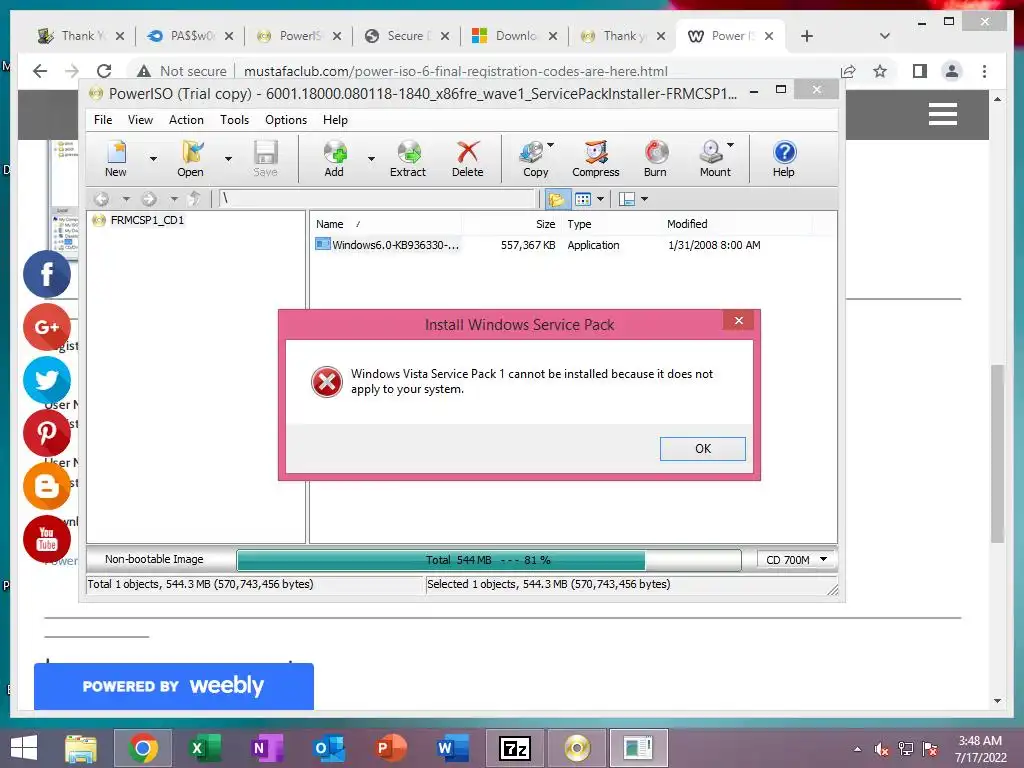Click the Copy disc toolbar icon
Image resolution: width=1024 pixels, height=768 pixels.
pyautogui.click(x=535, y=159)
